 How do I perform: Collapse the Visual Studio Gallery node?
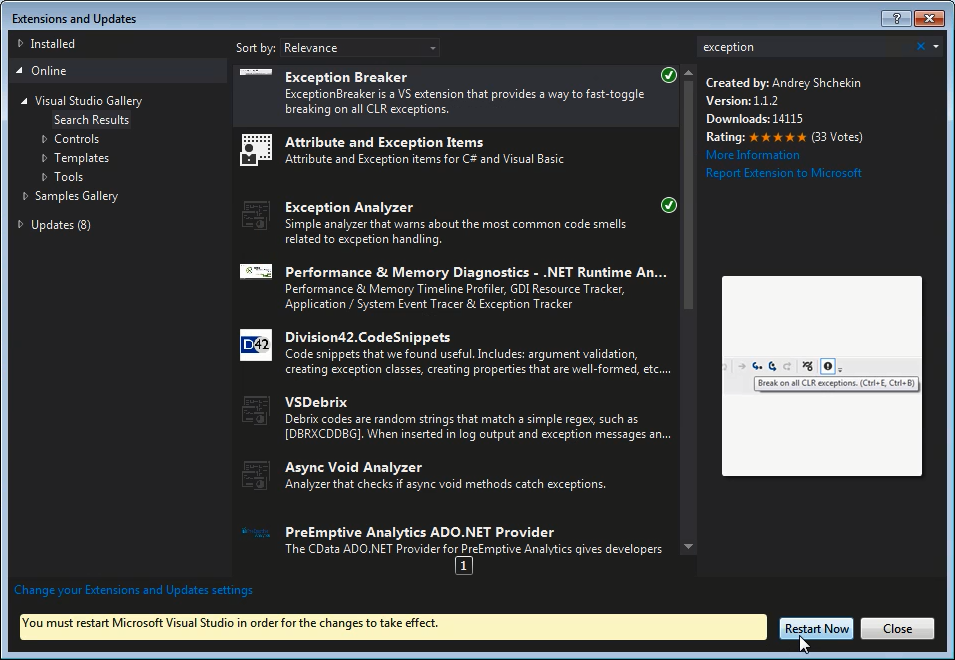coord(24,101)
